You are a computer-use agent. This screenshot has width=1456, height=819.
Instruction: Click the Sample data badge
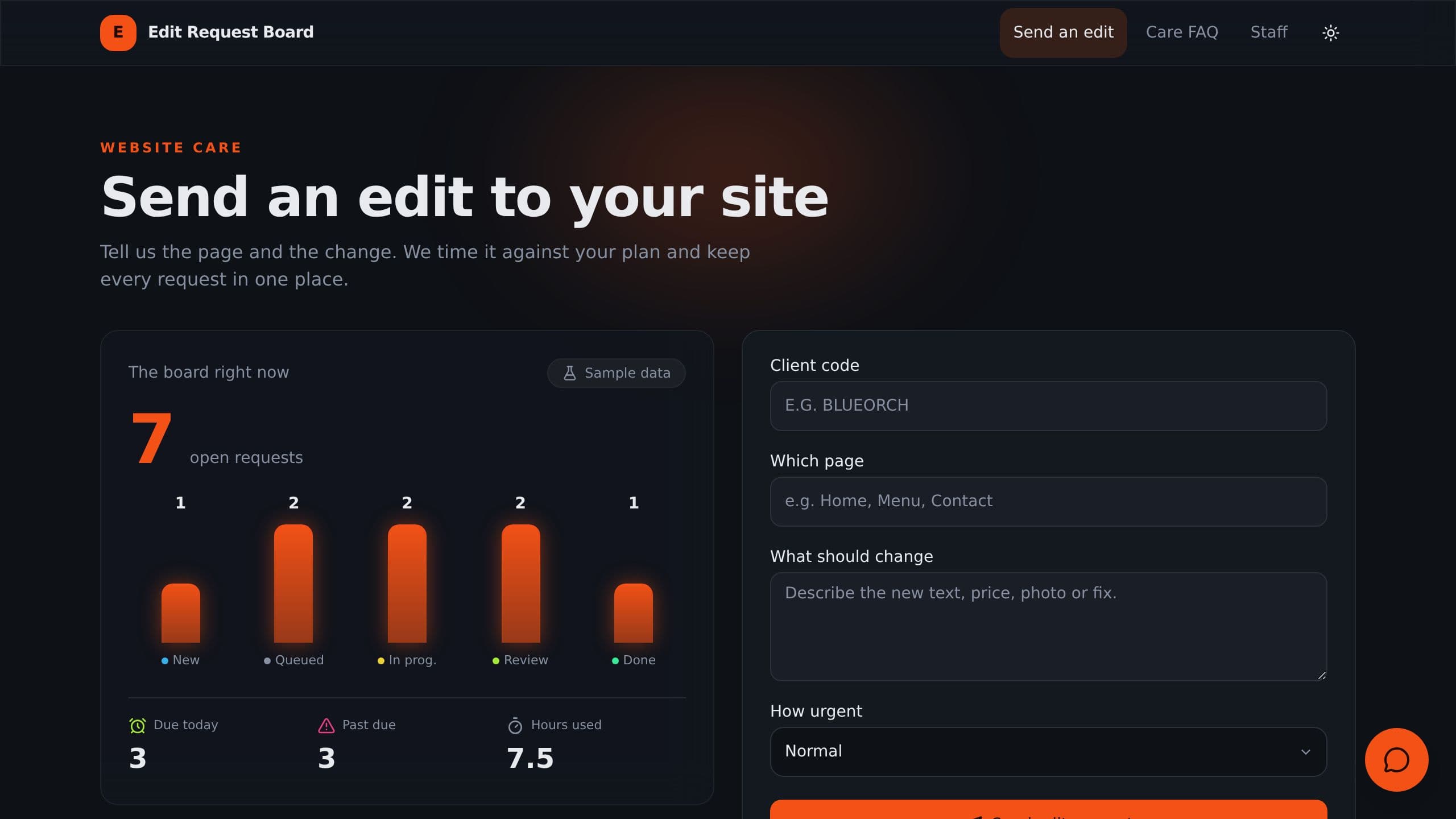tap(616, 373)
